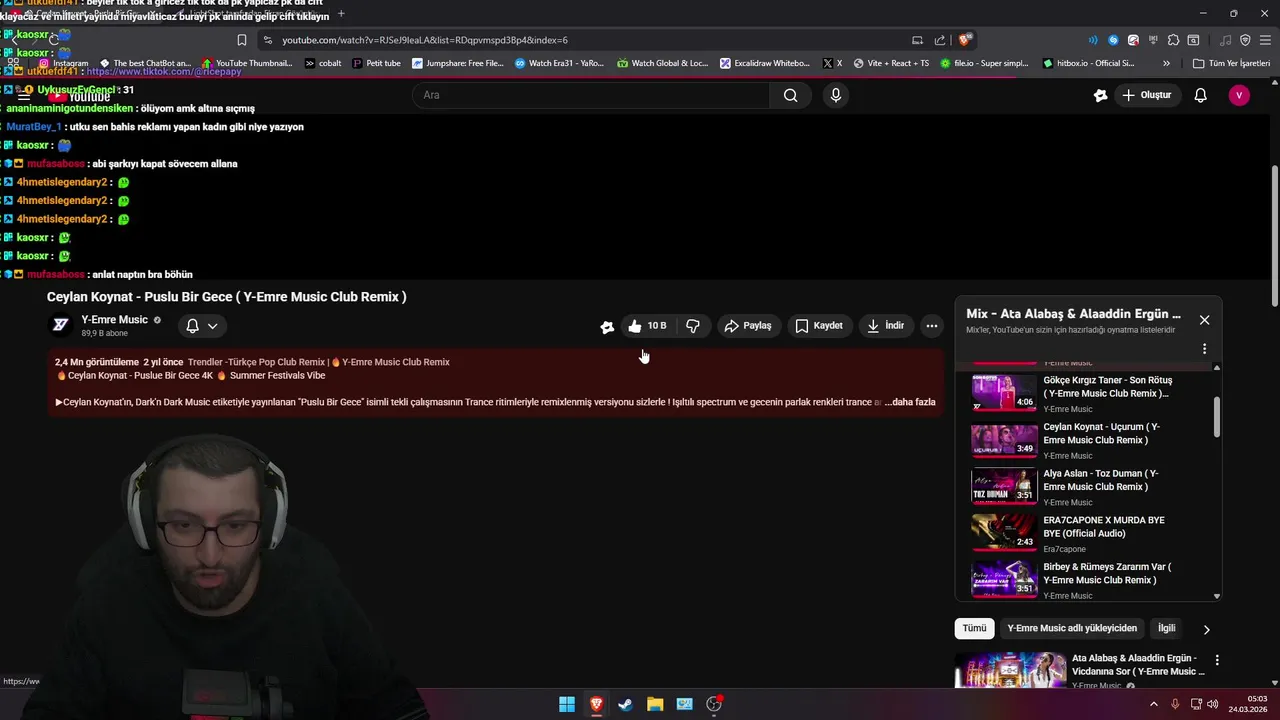This screenshot has height=720, width=1280.
Task: Open Y-Emre Music channel page
Action: point(114,320)
